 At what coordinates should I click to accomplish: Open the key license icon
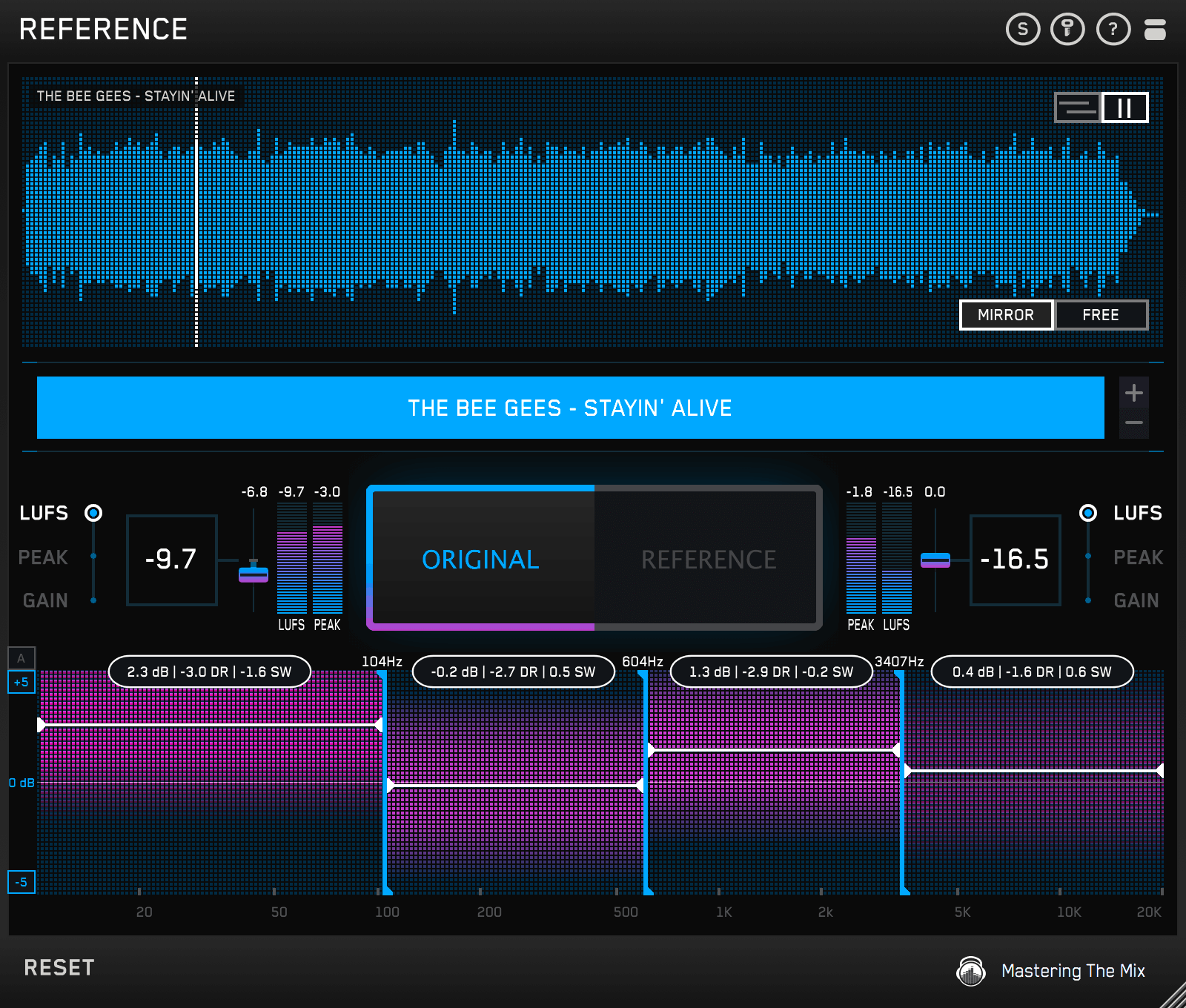coord(1067,30)
